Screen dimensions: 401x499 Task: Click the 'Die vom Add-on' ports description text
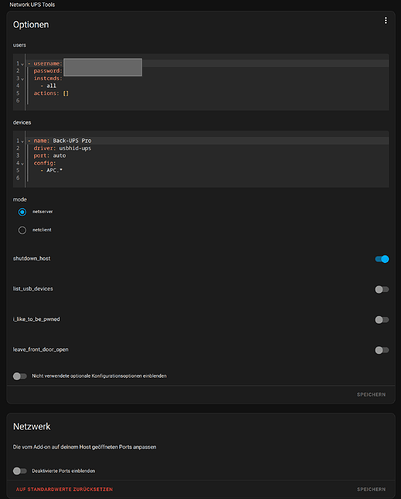[84, 447]
